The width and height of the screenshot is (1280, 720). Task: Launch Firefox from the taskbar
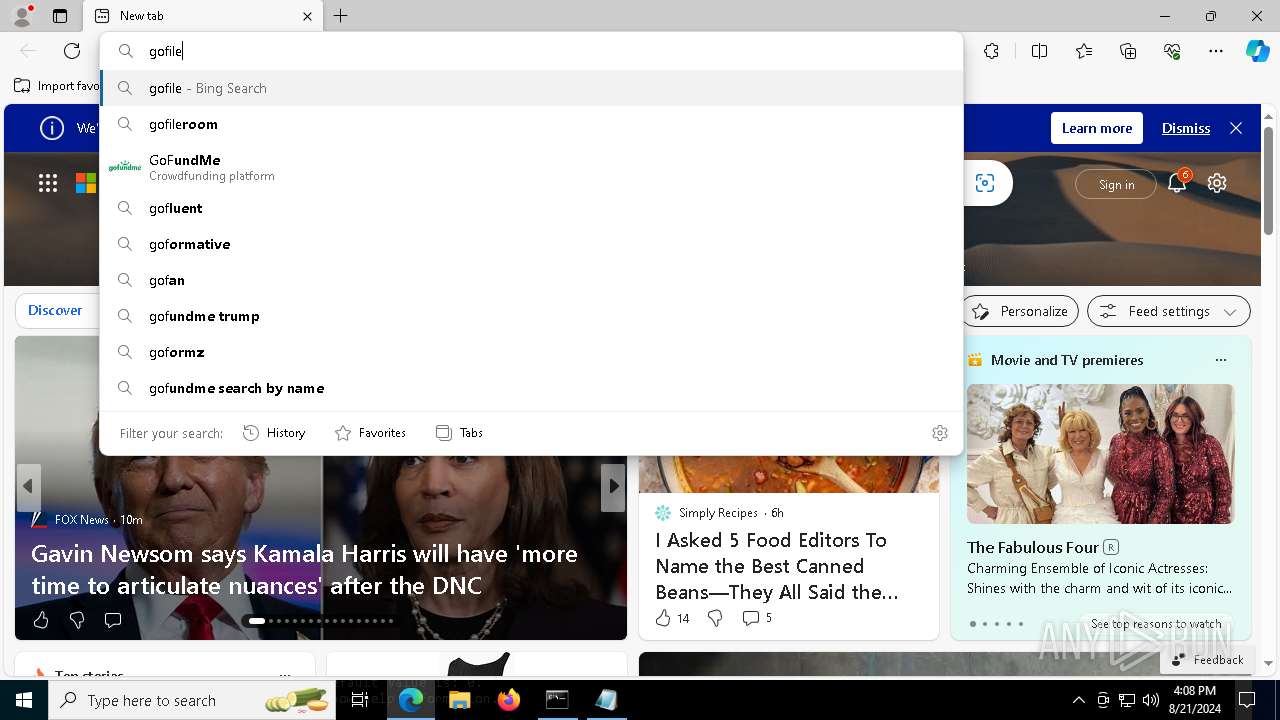coord(509,700)
